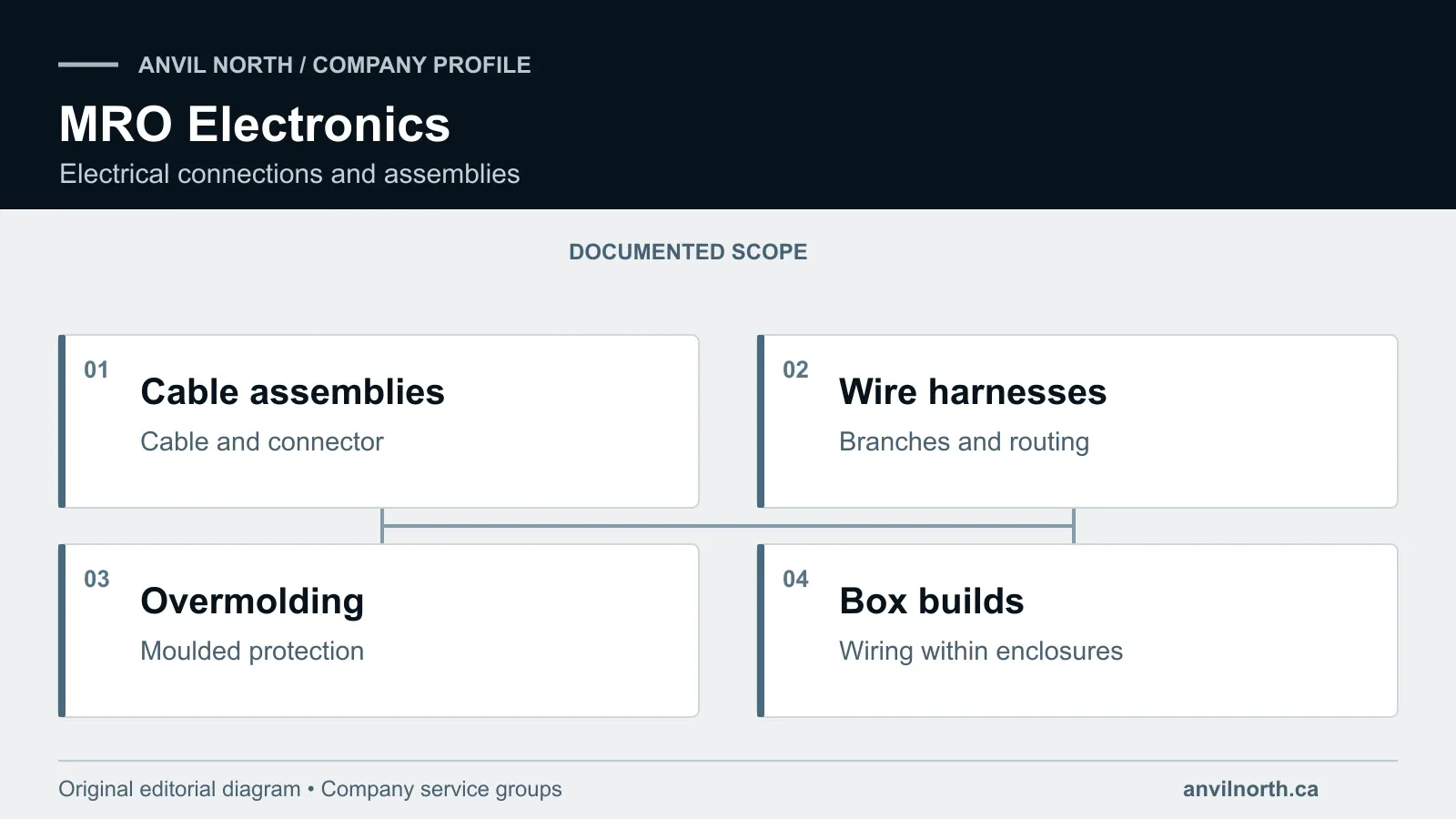Select the 'MRO Electronics' title
This screenshot has width=1456, height=819.
point(255,124)
